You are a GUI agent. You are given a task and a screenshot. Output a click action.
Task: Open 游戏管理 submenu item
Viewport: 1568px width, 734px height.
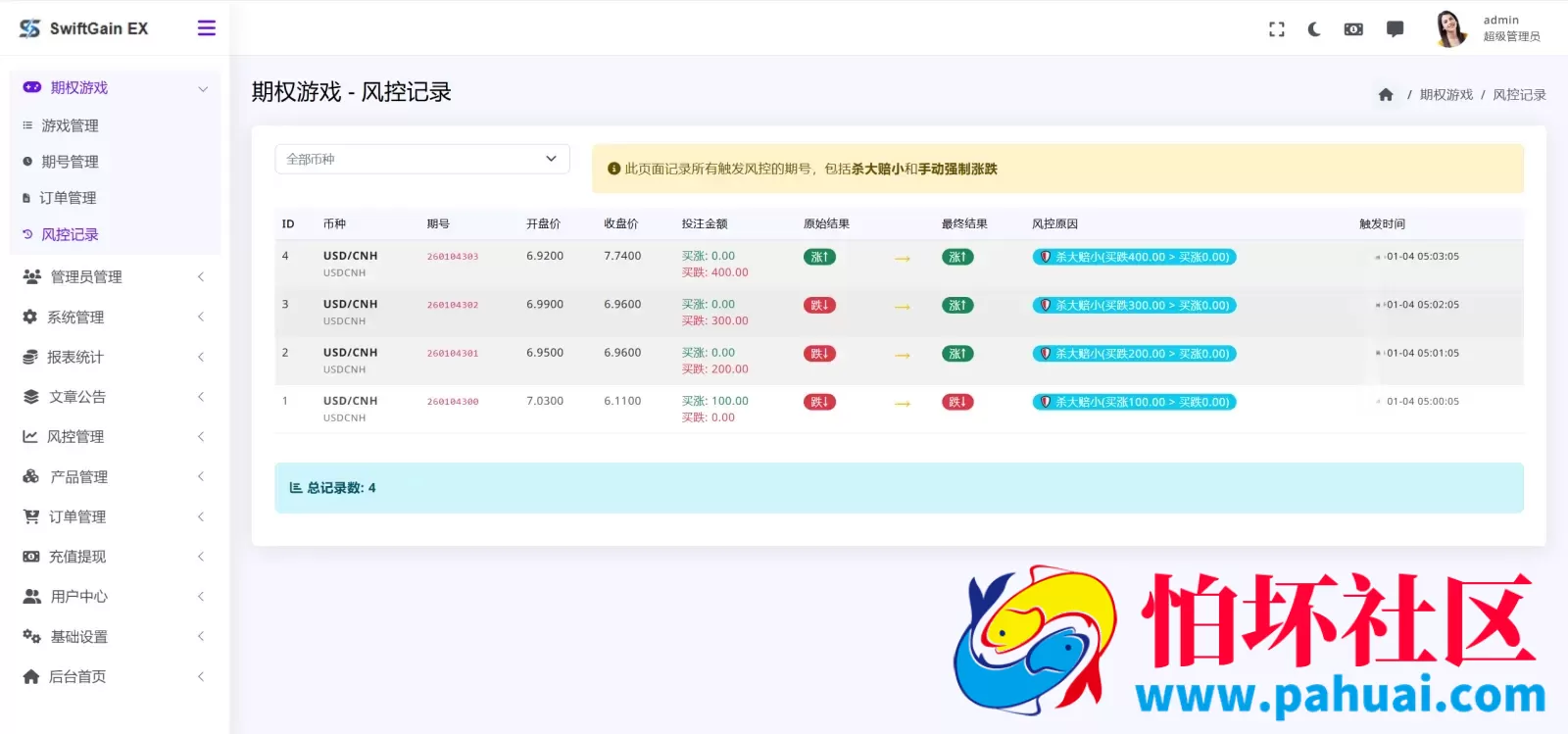tap(70, 125)
